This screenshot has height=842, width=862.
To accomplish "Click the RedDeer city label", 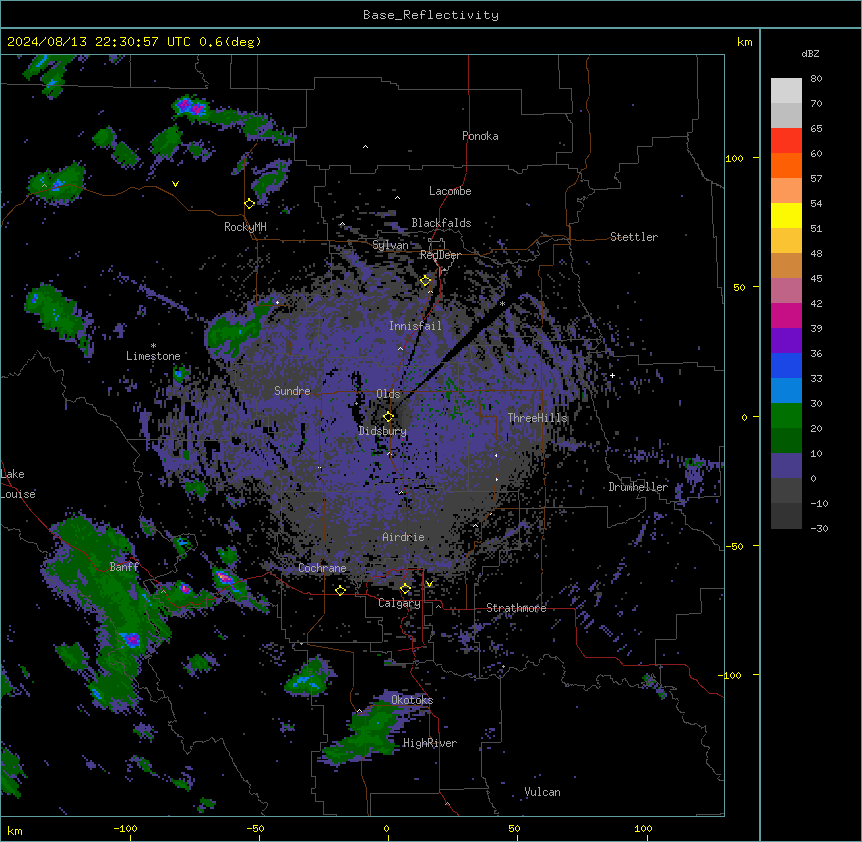I will [x=440, y=255].
